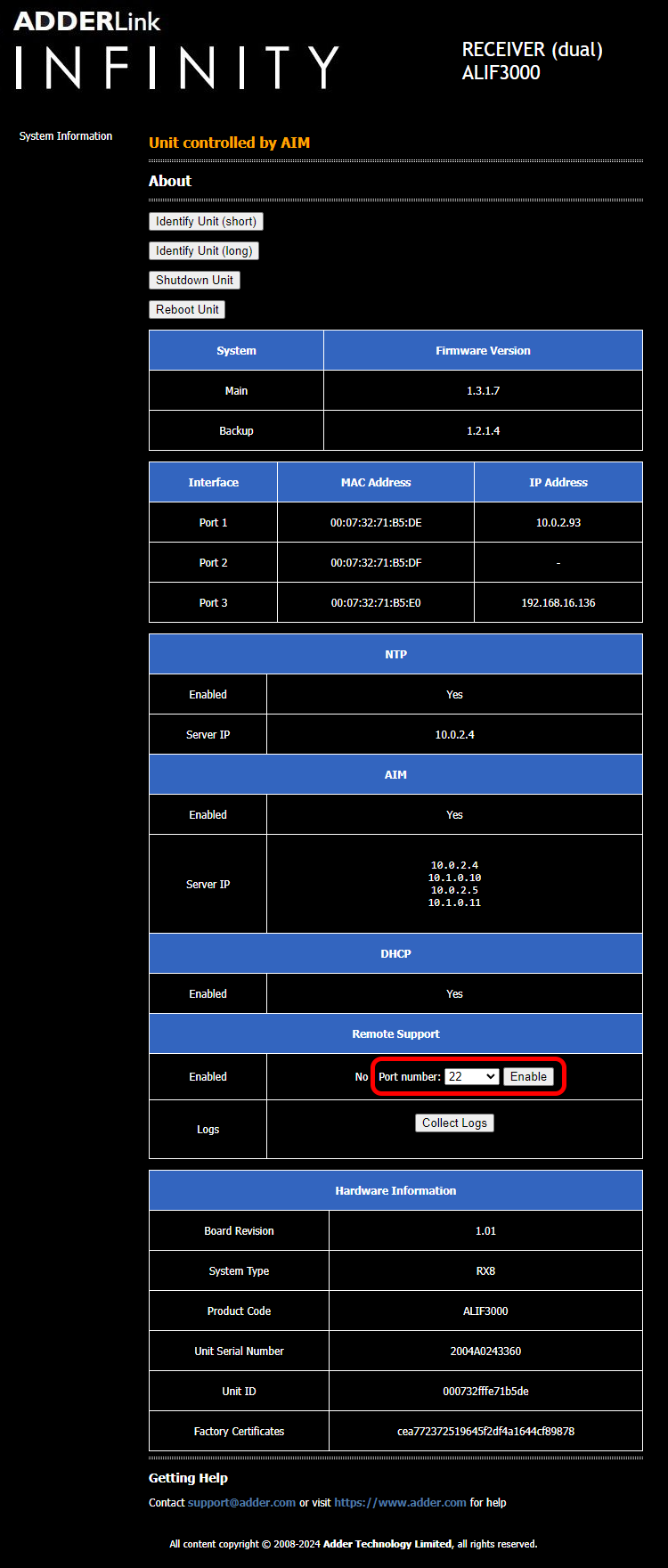Open the Port number dropdown
Viewport: 668px width, 1568px height.
[x=472, y=1076]
